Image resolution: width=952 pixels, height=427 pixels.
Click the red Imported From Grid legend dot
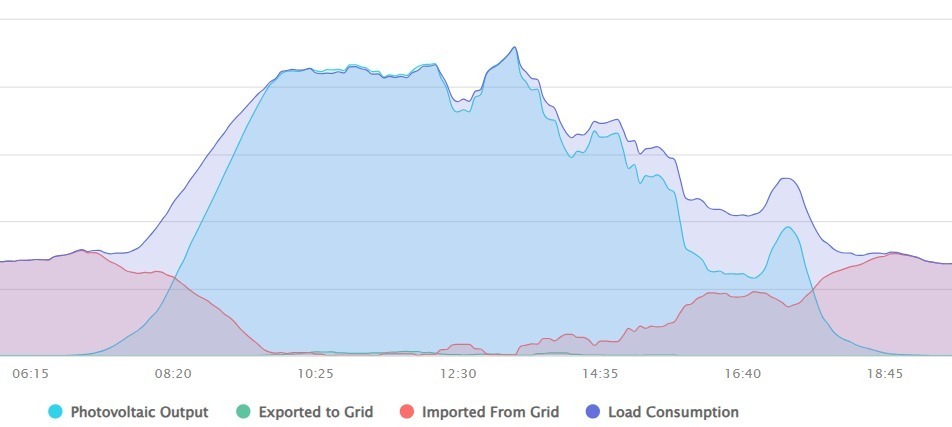coord(406,412)
